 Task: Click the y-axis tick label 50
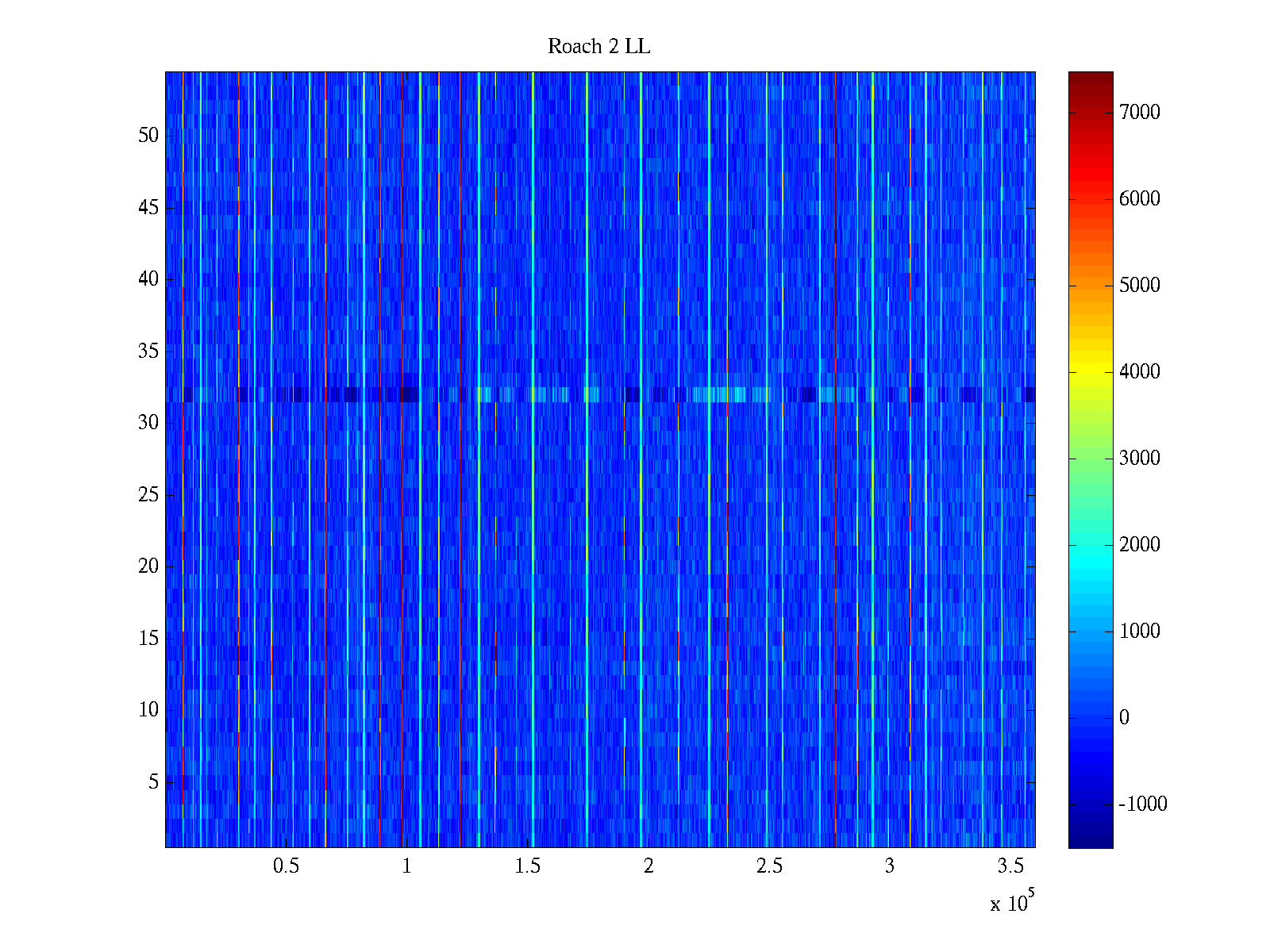click(148, 136)
